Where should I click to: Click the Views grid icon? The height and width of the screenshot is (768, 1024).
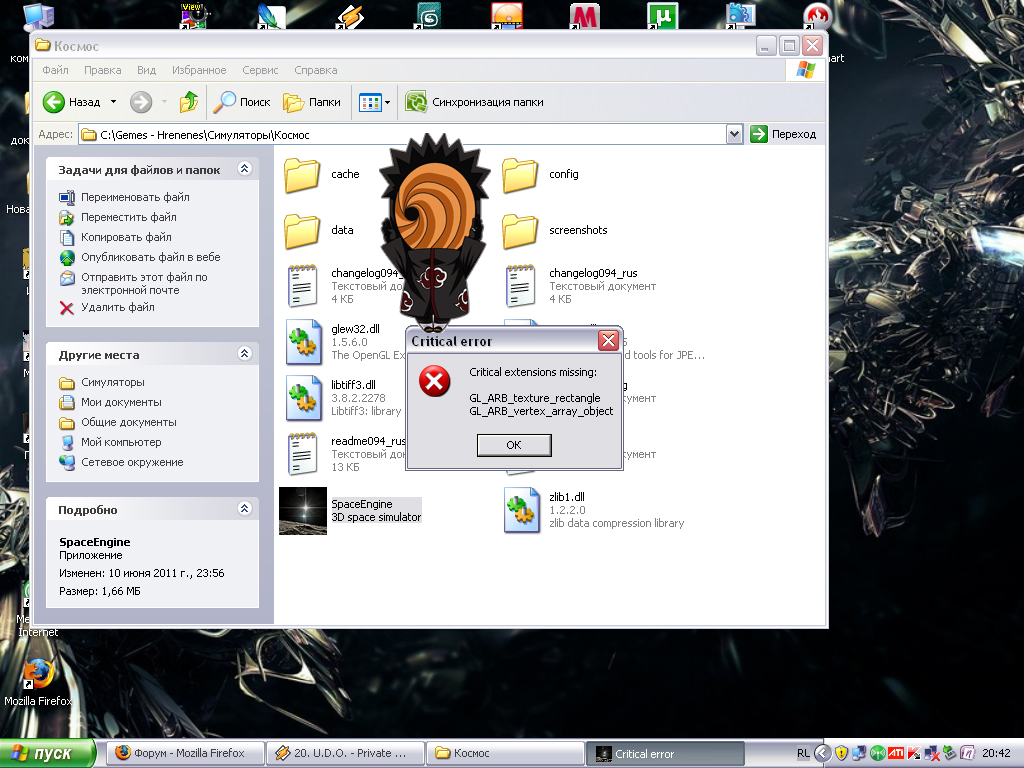click(370, 103)
